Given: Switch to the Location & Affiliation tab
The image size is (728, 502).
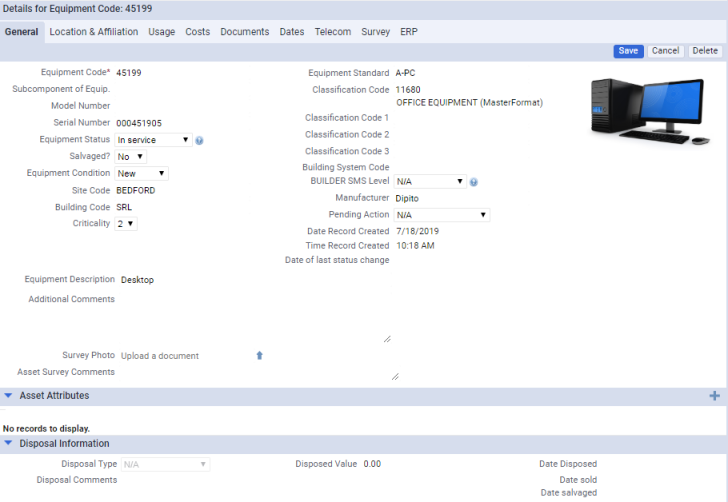Looking at the screenshot, I should click(93, 32).
